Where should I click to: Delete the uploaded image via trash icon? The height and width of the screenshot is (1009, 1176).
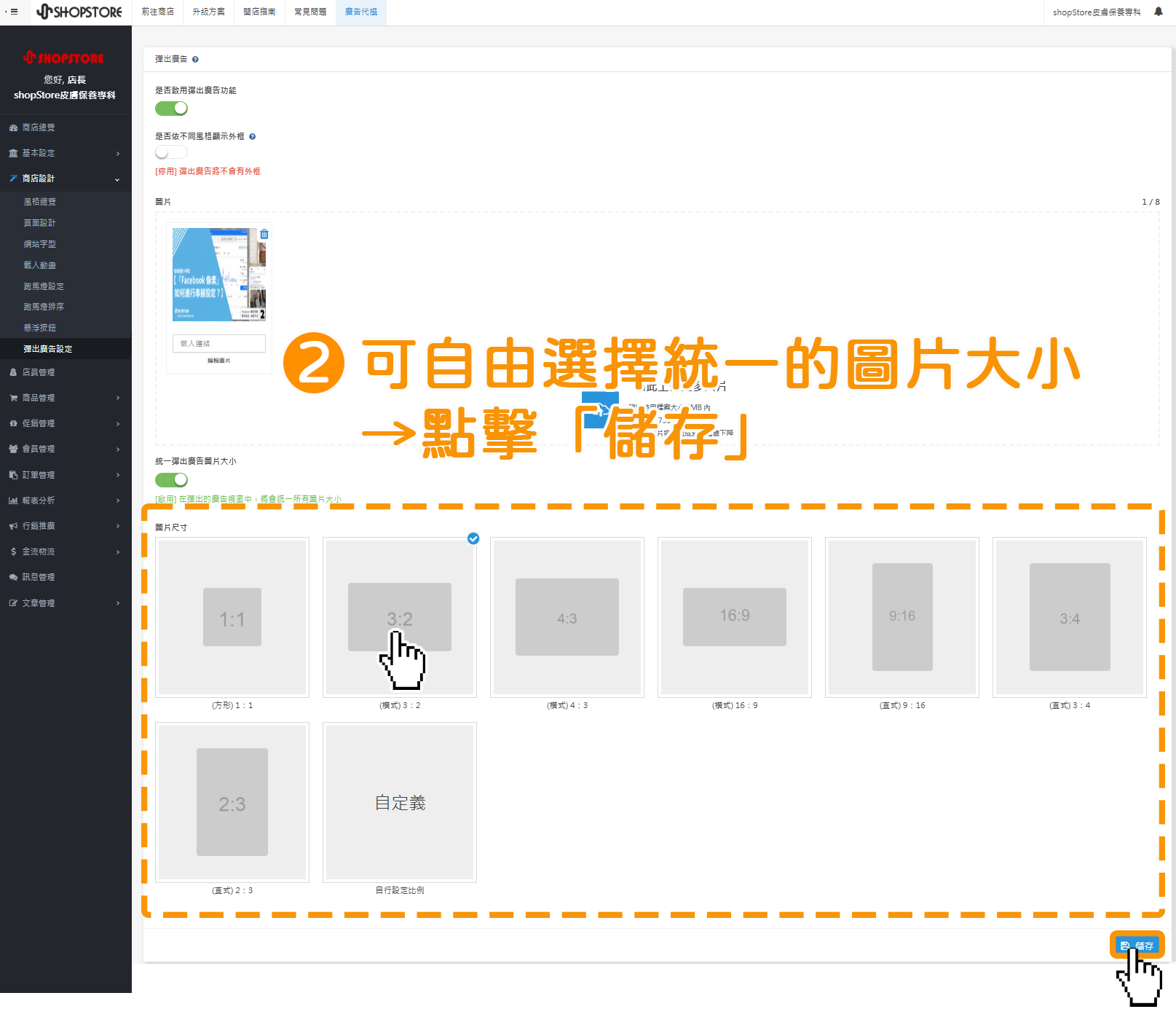tap(264, 234)
